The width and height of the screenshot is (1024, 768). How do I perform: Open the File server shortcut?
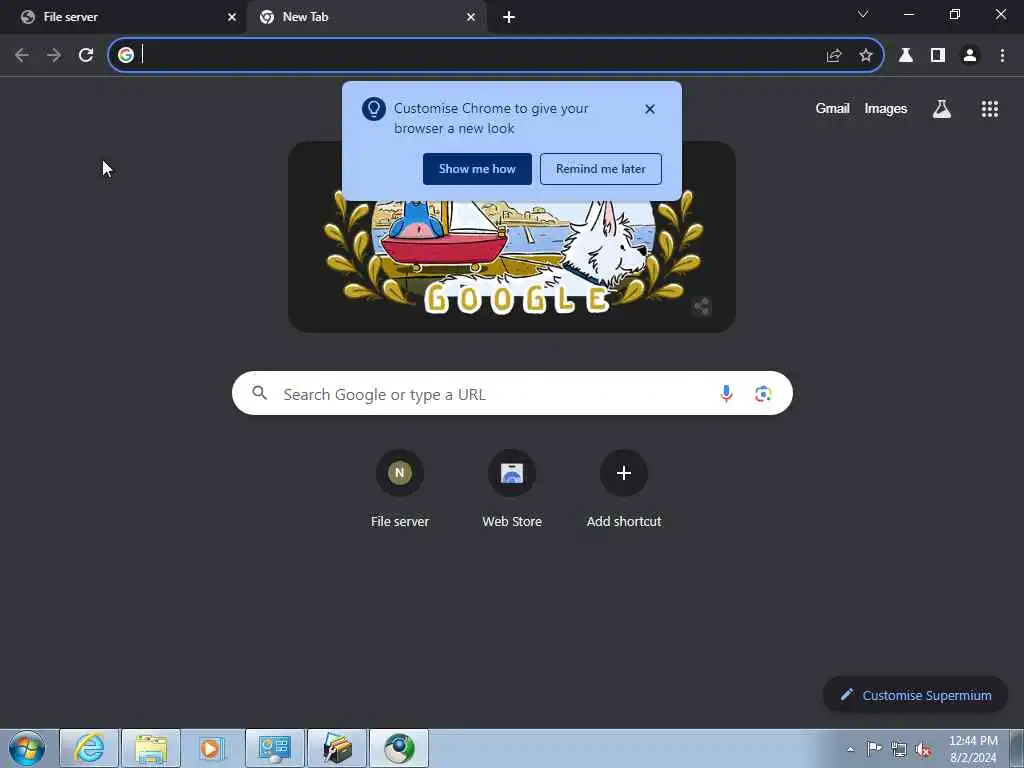(x=400, y=490)
